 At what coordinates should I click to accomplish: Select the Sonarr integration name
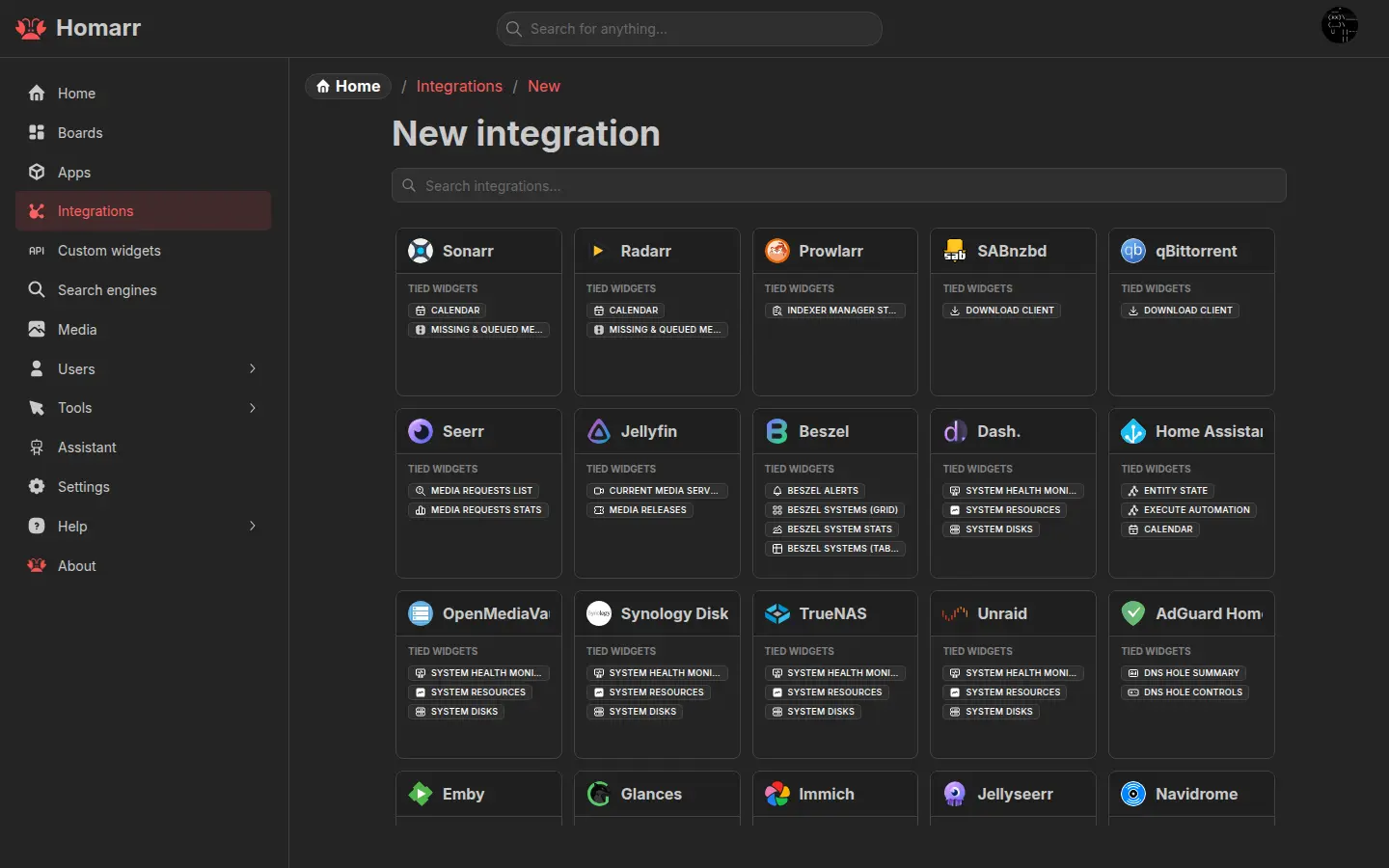pos(468,251)
